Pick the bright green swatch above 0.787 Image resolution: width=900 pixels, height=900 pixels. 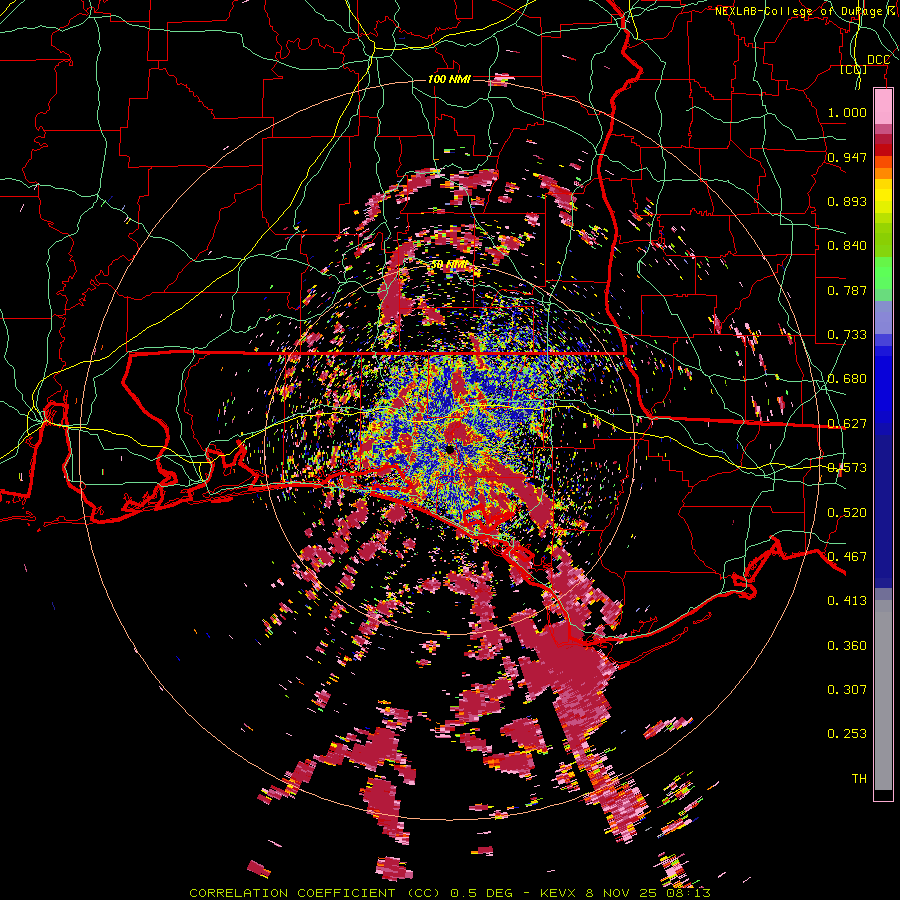coord(883,272)
